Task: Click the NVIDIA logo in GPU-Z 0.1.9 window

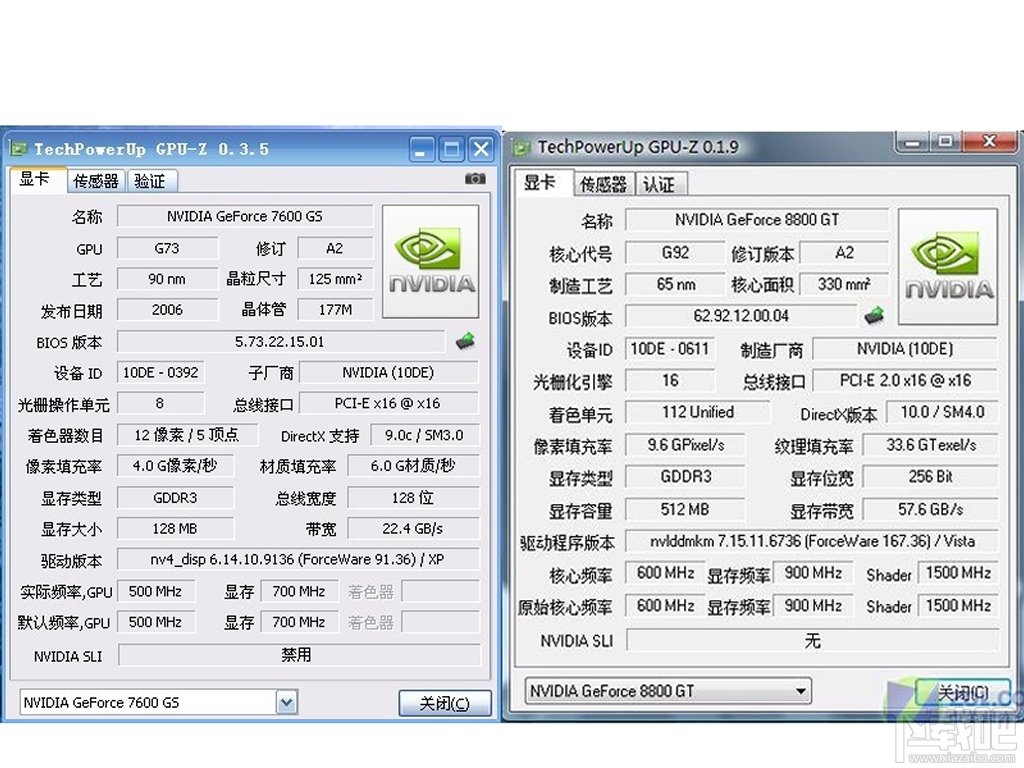Action: [x=948, y=266]
